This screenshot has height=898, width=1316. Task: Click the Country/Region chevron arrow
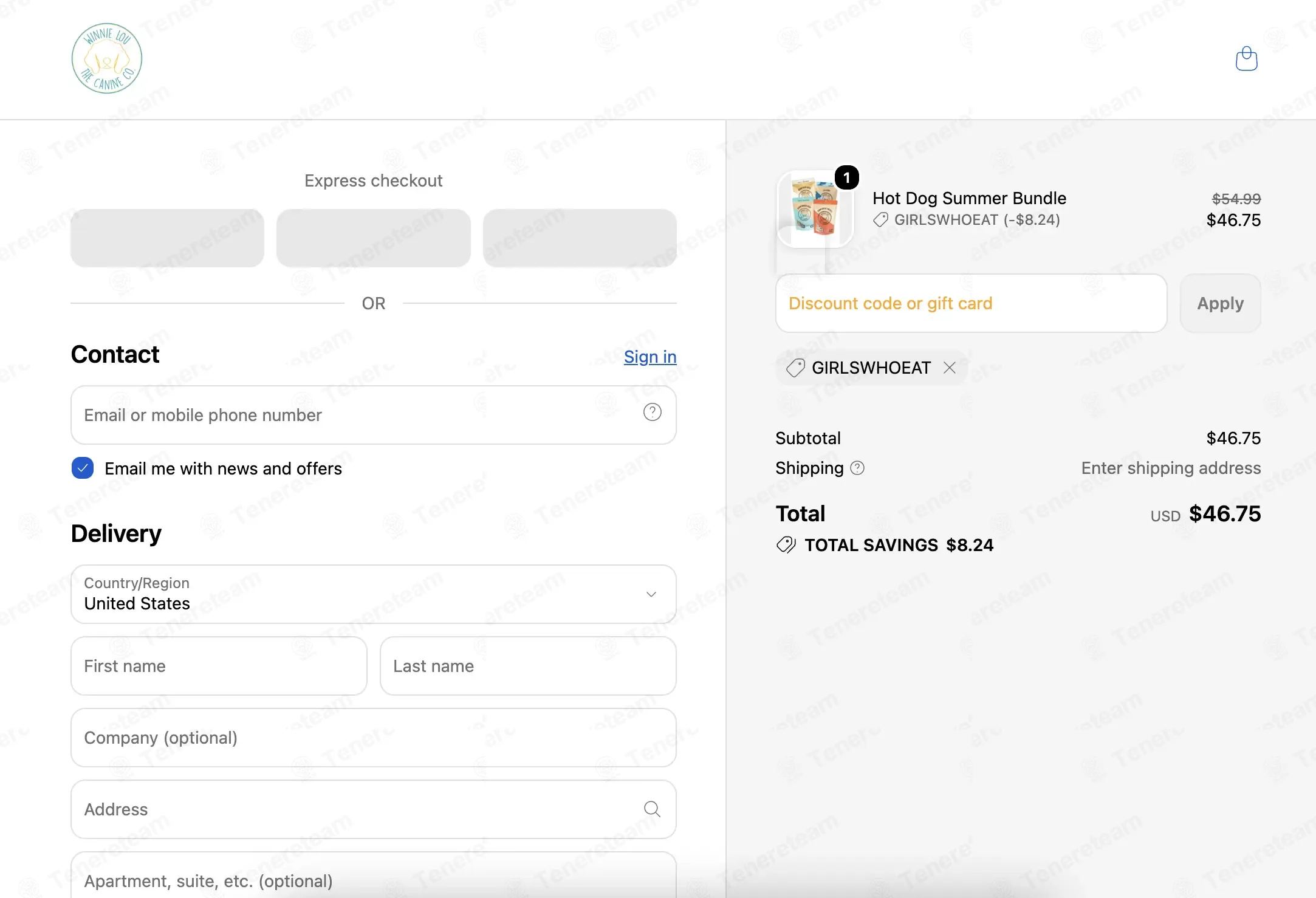[x=651, y=594]
